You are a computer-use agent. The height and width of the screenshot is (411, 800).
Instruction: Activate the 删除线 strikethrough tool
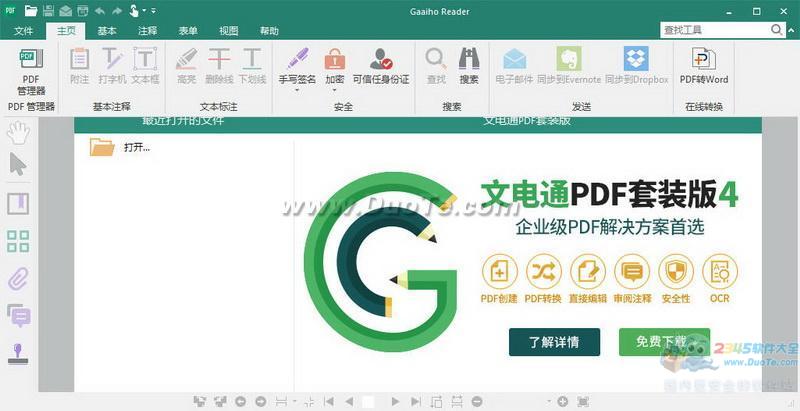pos(219,66)
